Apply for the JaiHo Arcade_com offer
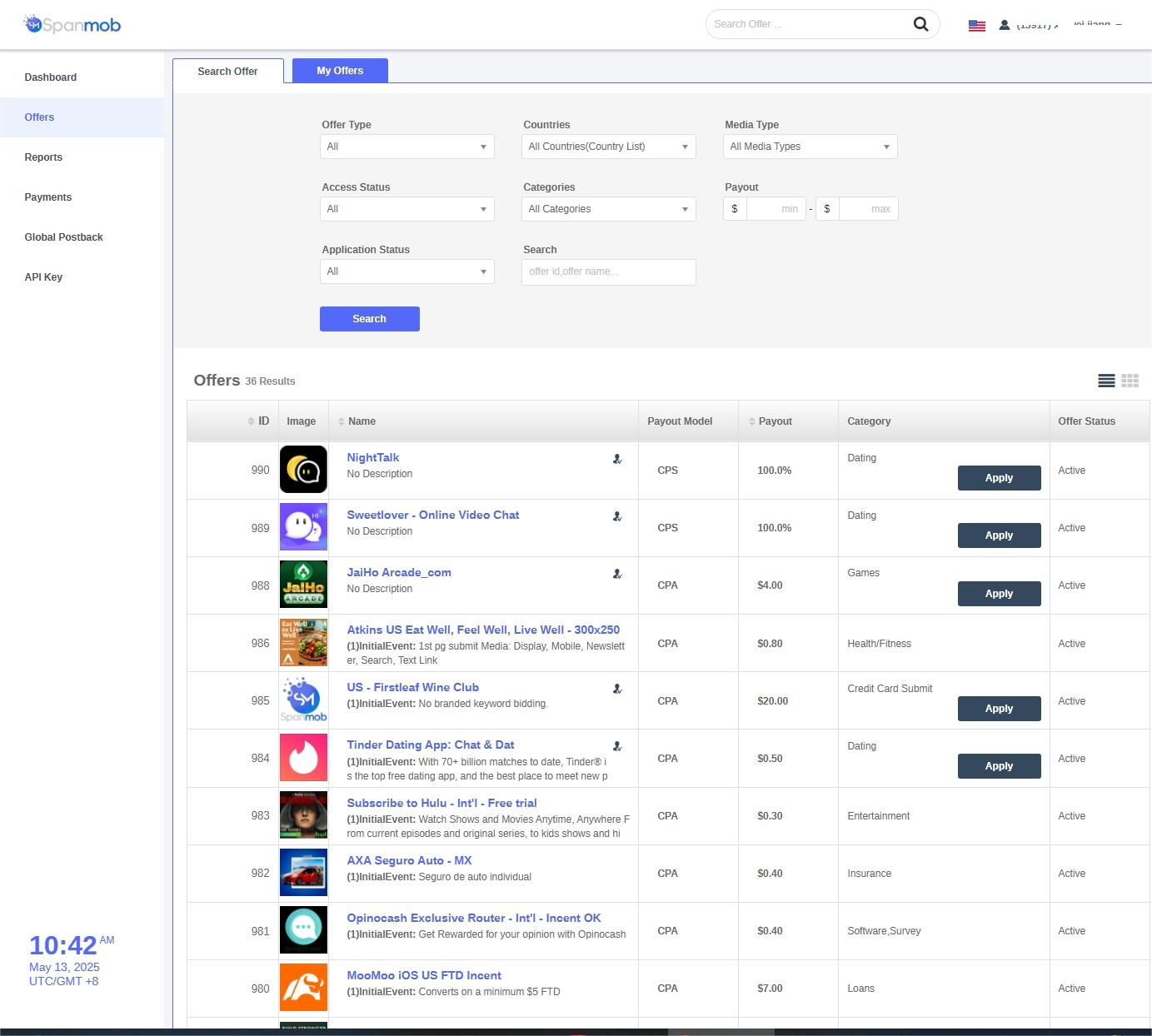Screen dimensions: 1152x1036 (x=1000, y=594)
